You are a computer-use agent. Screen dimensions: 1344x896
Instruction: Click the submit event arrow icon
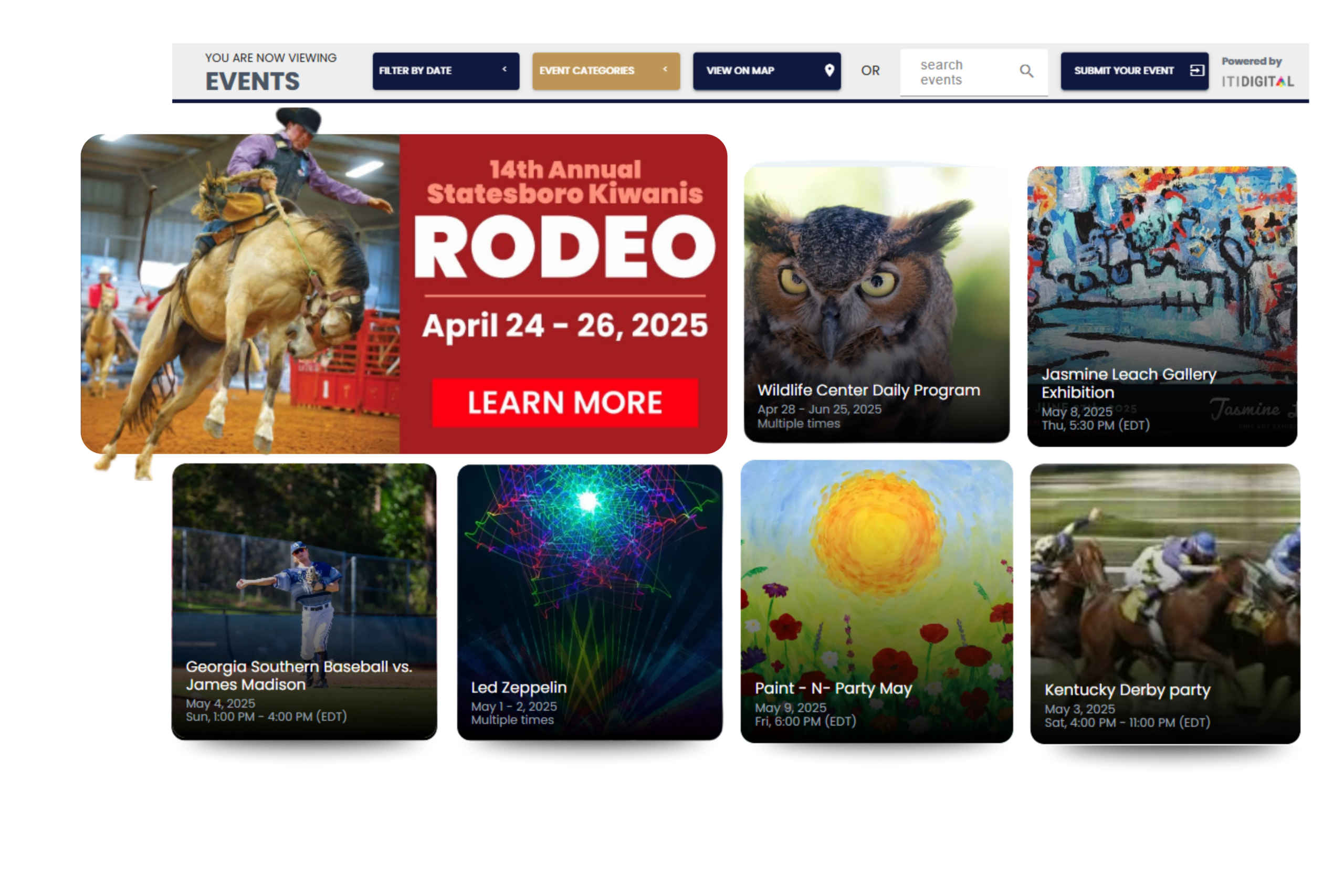point(1196,70)
